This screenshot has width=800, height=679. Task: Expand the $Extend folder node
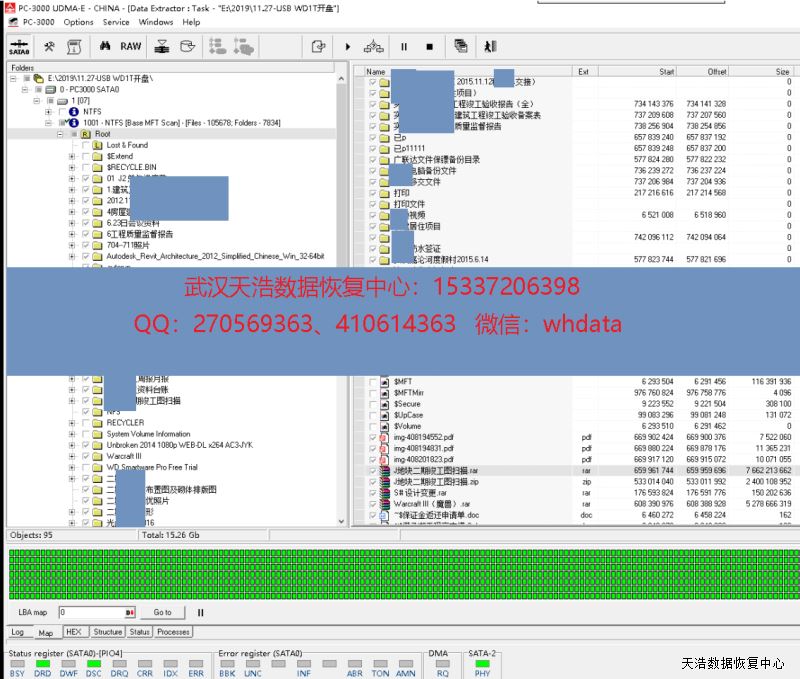coord(72,156)
